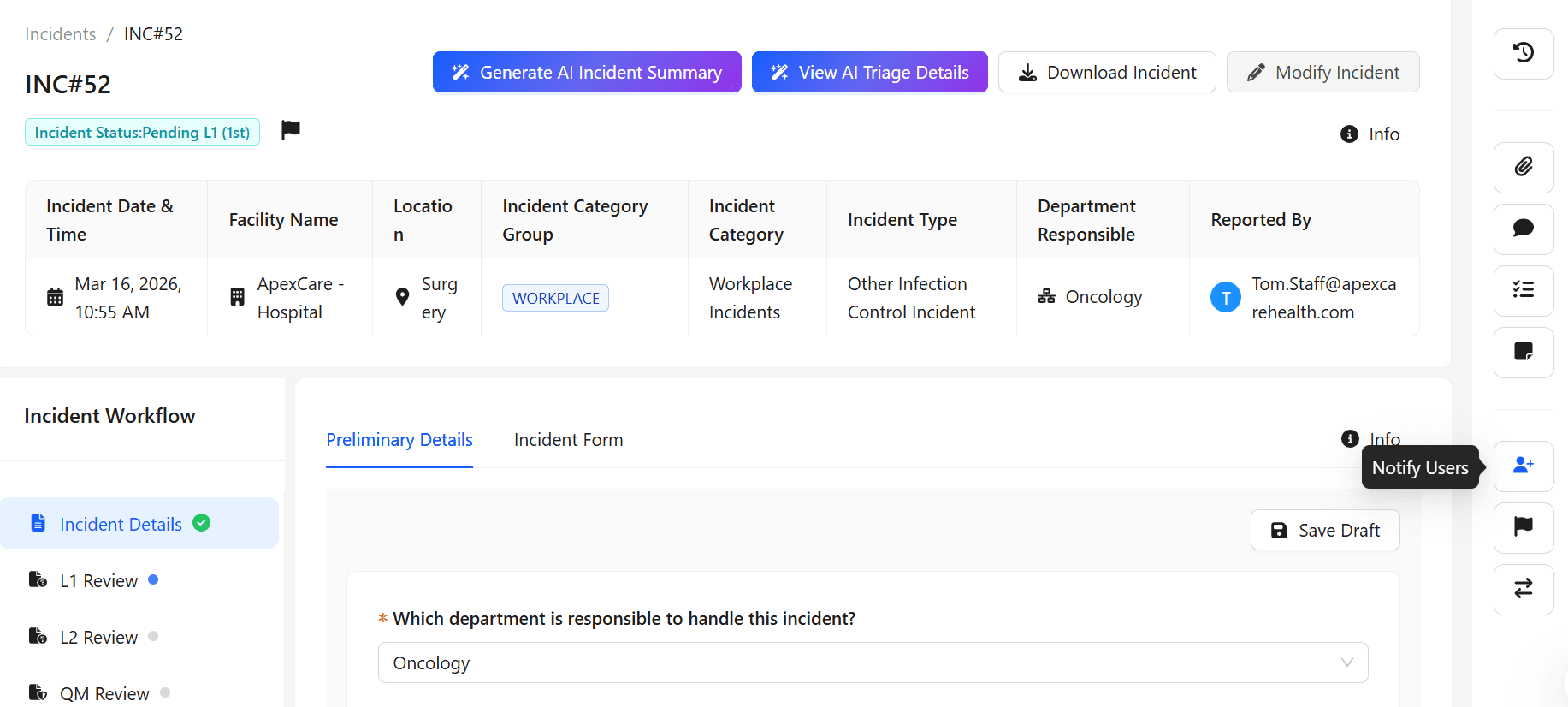Open the comments chat bubble icon

point(1523,229)
